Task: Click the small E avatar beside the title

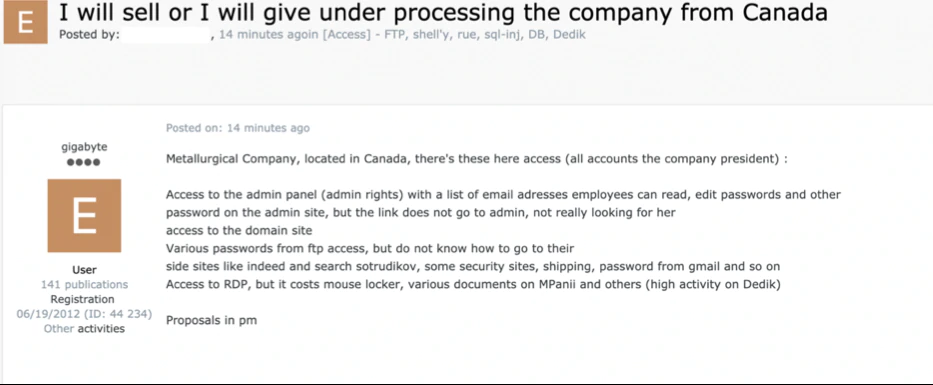Action: [x=25, y=23]
